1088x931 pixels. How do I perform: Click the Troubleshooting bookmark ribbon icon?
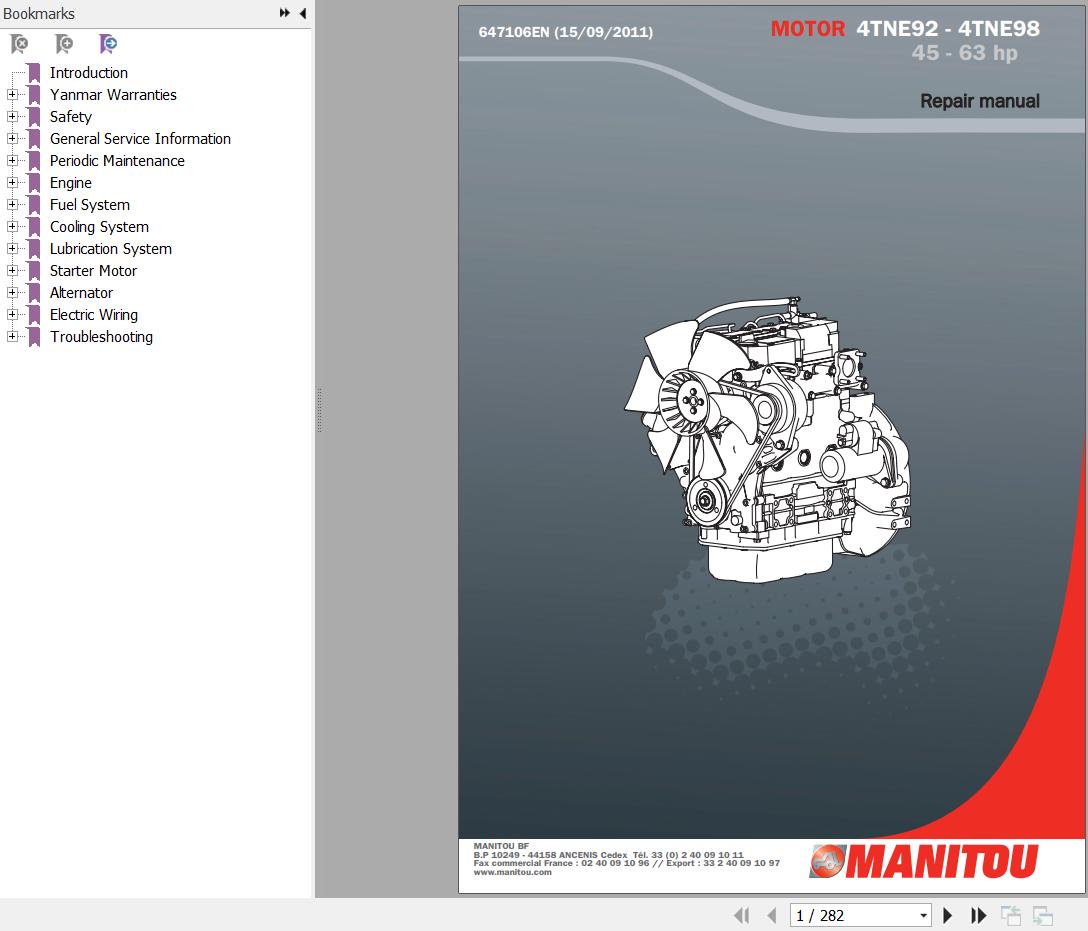point(34,336)
